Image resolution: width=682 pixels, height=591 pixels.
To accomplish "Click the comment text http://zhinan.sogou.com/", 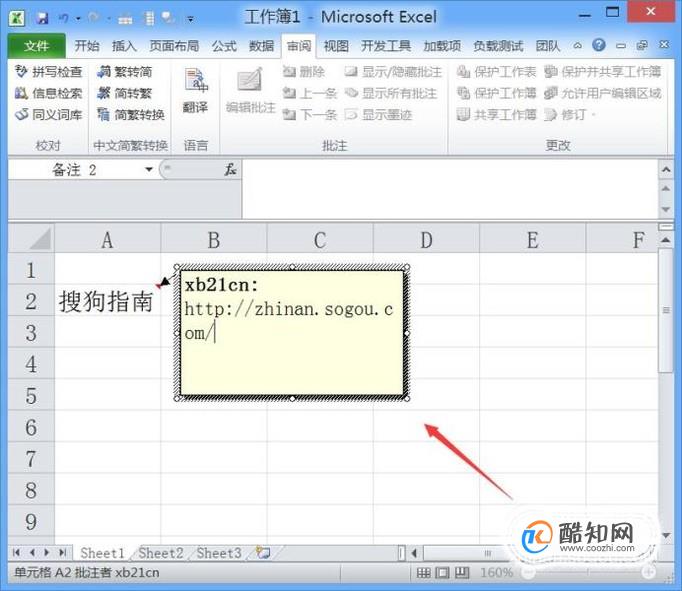I will [289, 321].
